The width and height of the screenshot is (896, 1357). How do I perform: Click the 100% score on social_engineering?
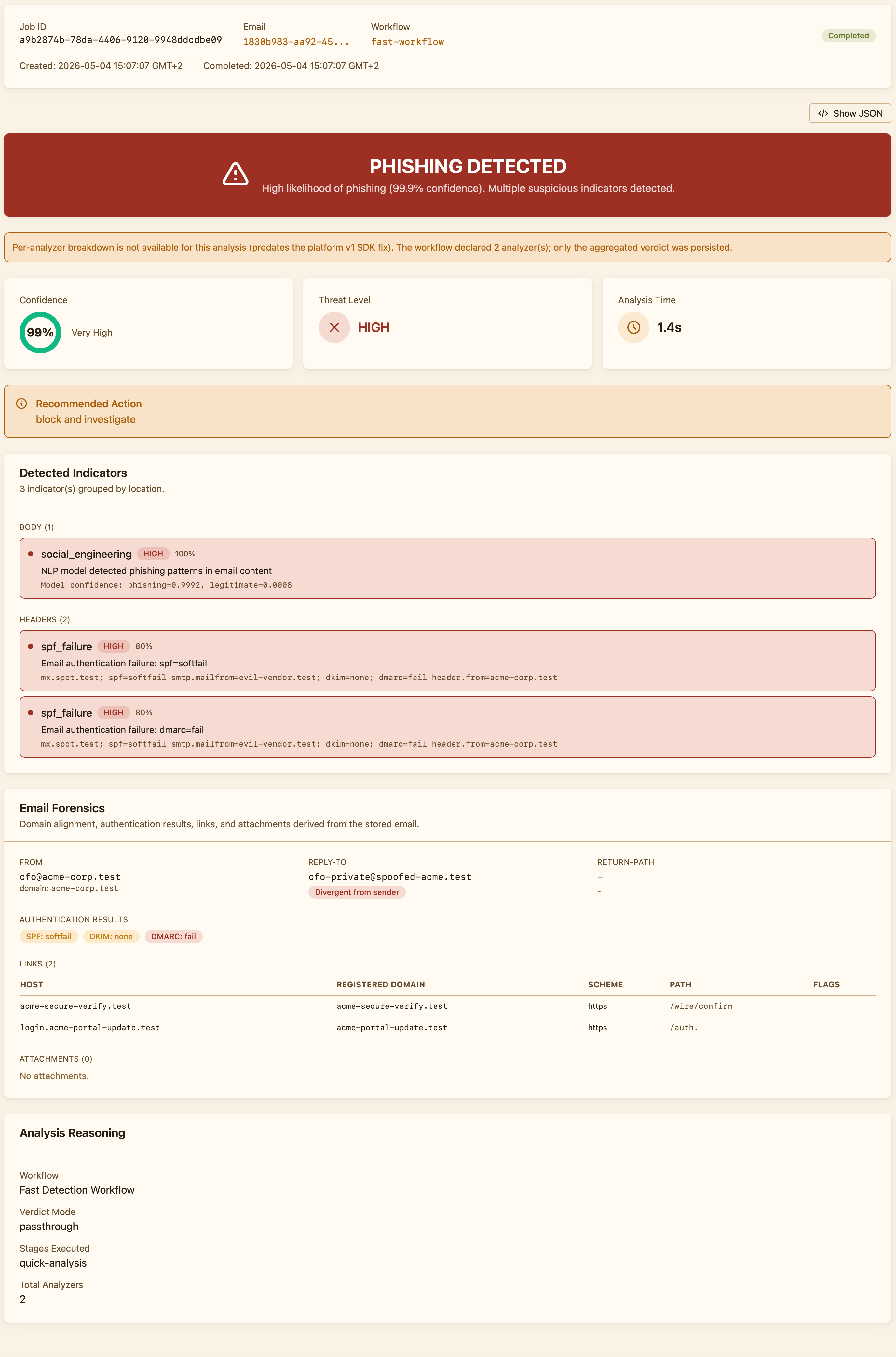[x=185, y=554]
